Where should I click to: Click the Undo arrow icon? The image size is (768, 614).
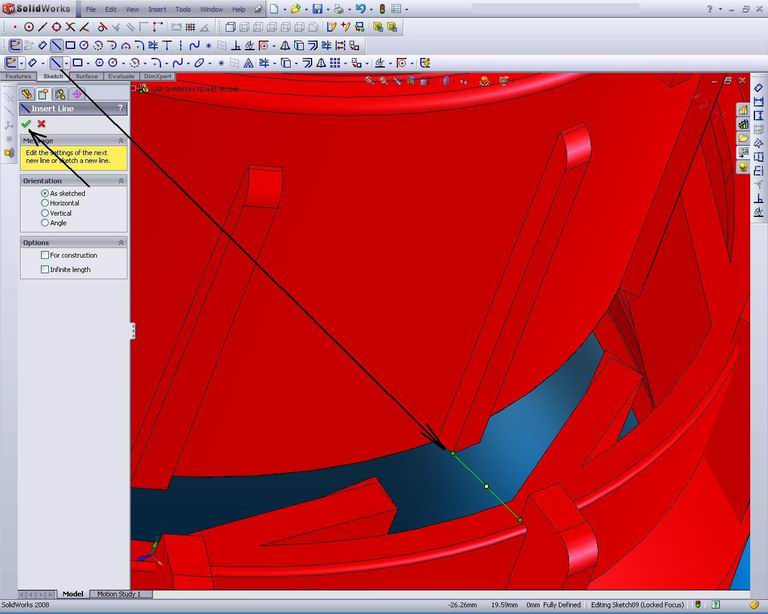coord(361,9)
